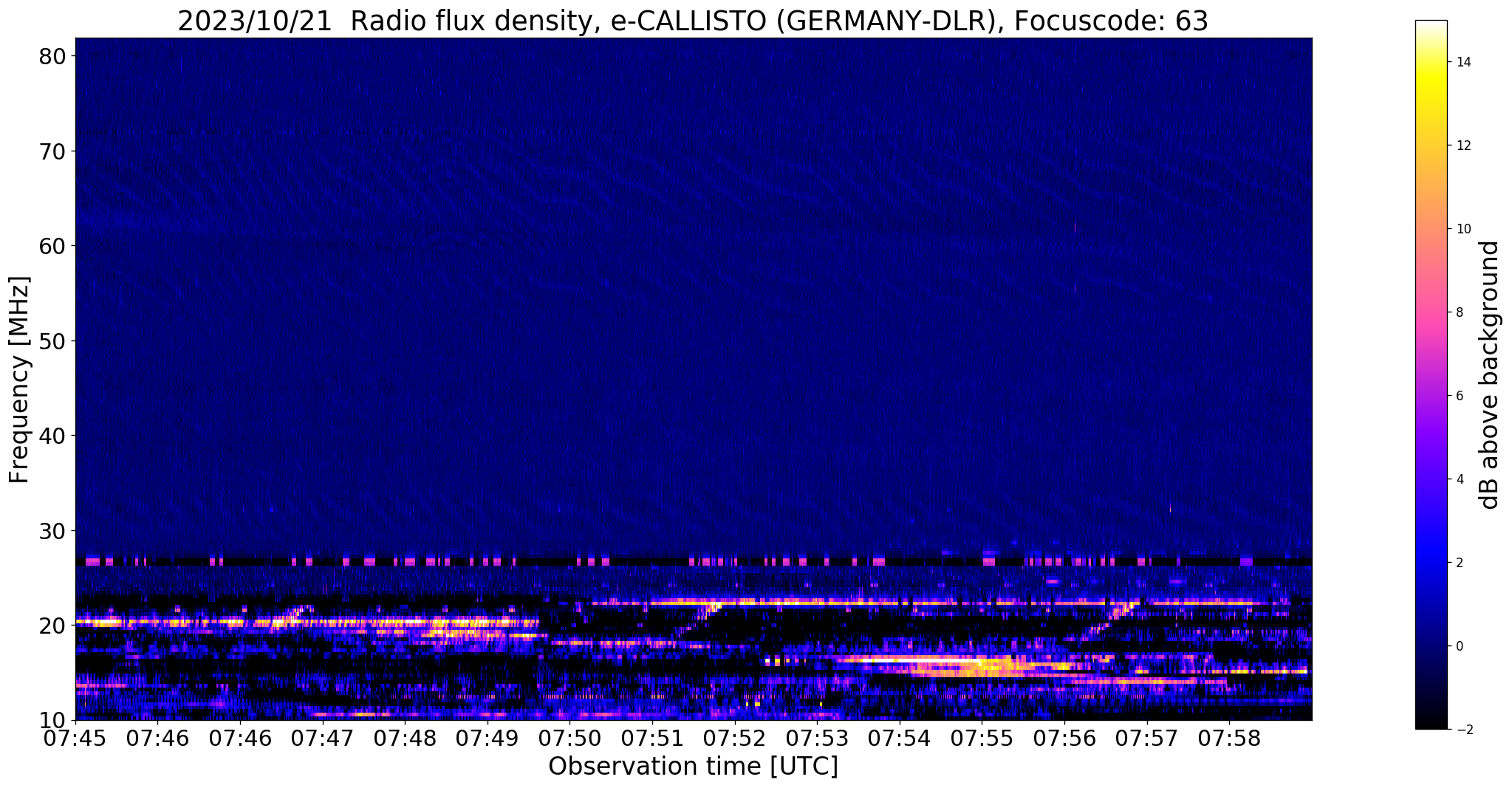This screenshot has height=788, width=1512.
Task: Click the 07:47 time tick label
Action: [x=323, y=738]
